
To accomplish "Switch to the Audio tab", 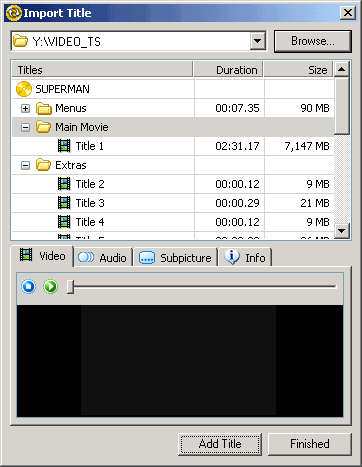I will pyautogui.click(x=103, y=257).
